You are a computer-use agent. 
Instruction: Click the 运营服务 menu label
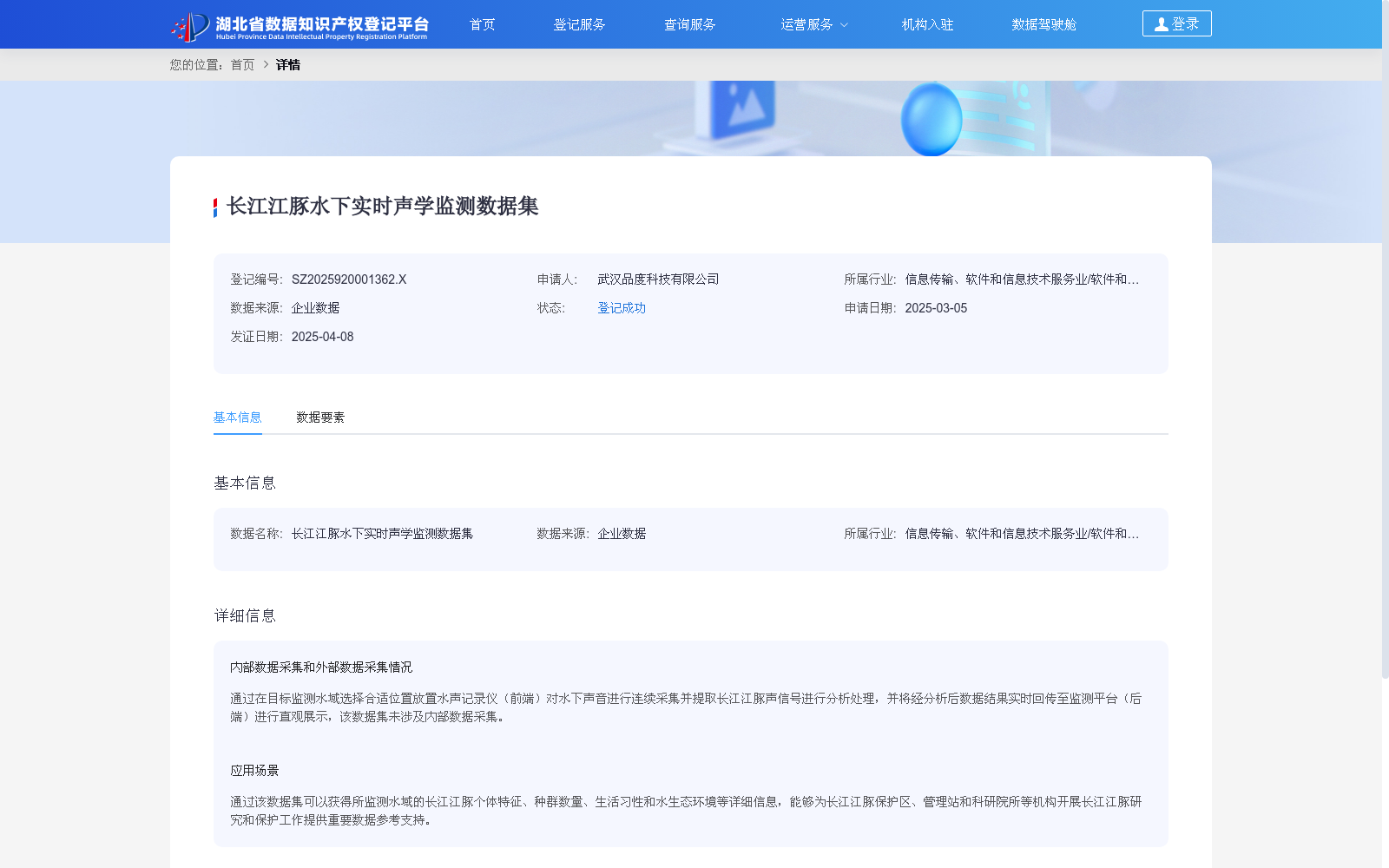pos(806,24)
